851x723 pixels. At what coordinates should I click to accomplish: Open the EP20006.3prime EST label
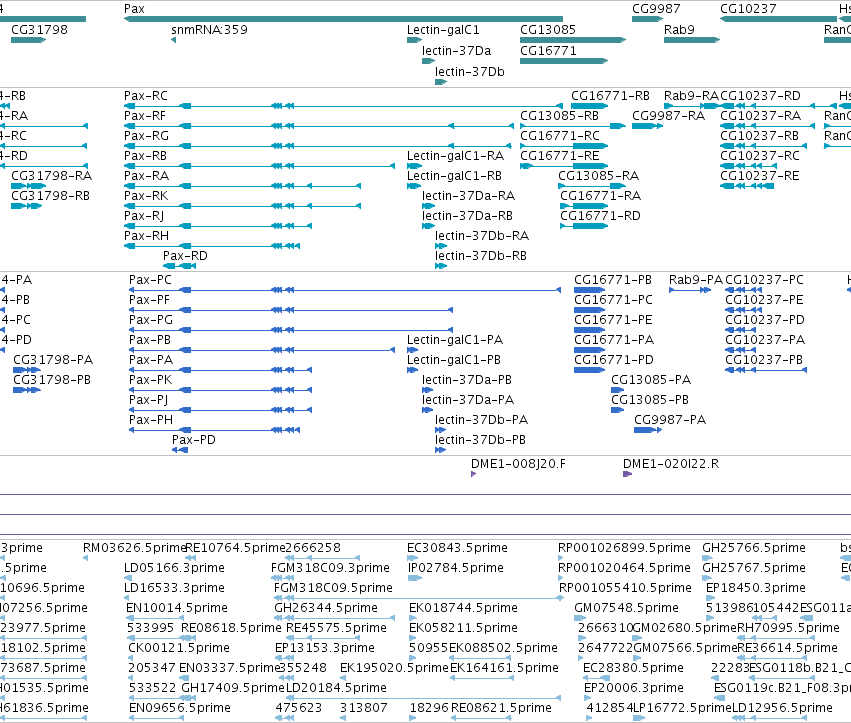[x=633, y=688]
